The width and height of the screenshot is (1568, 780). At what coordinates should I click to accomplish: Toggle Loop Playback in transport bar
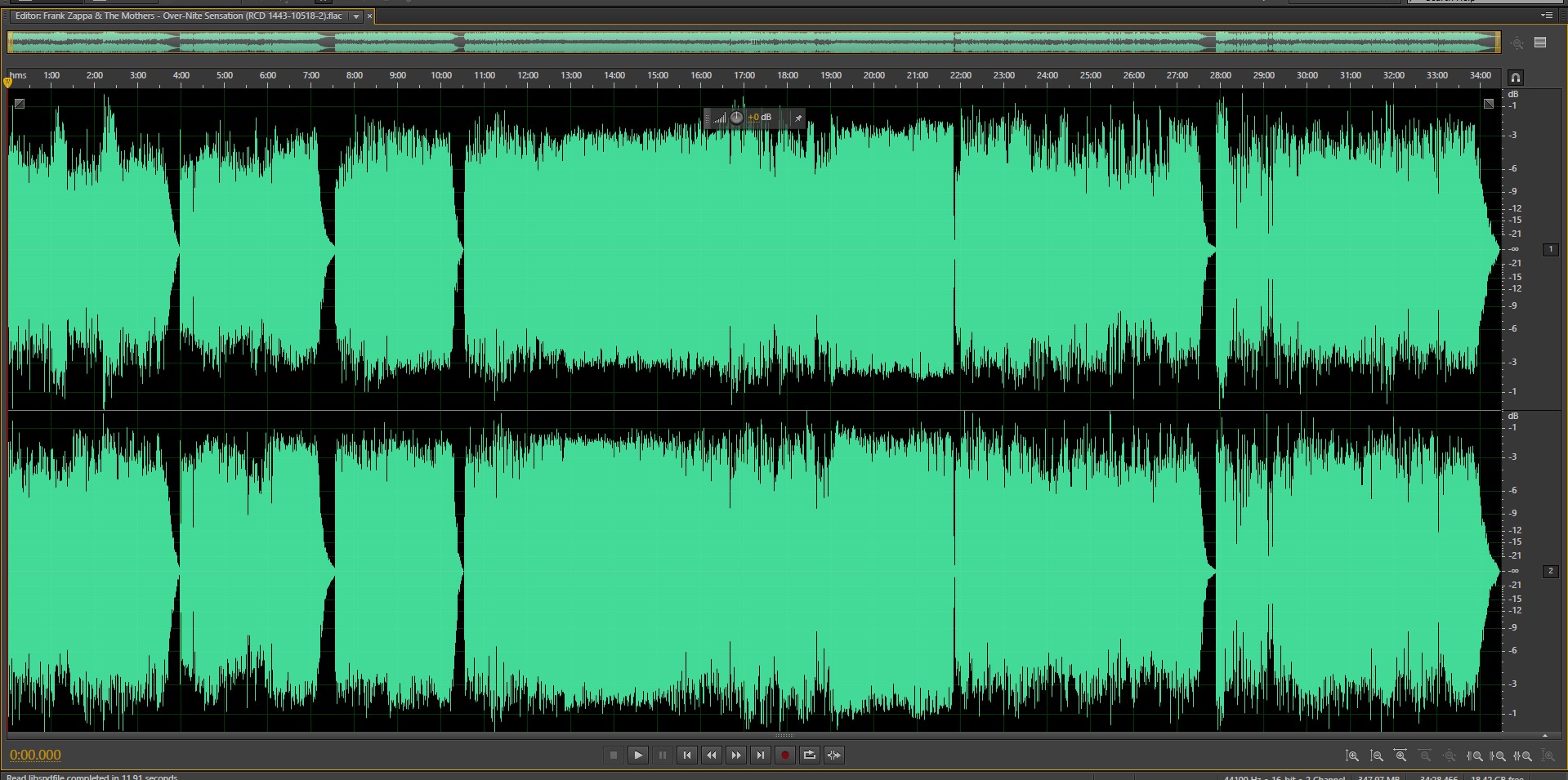point(809,755)
